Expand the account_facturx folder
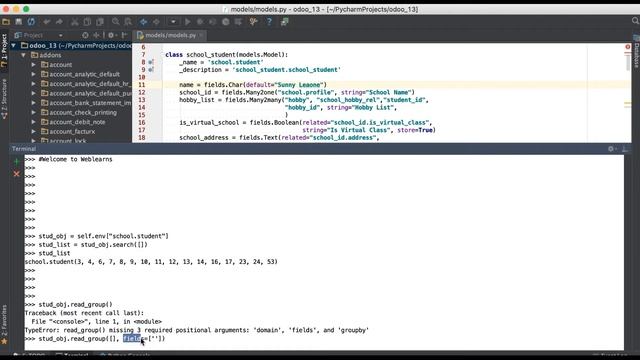 pos(34,131)
